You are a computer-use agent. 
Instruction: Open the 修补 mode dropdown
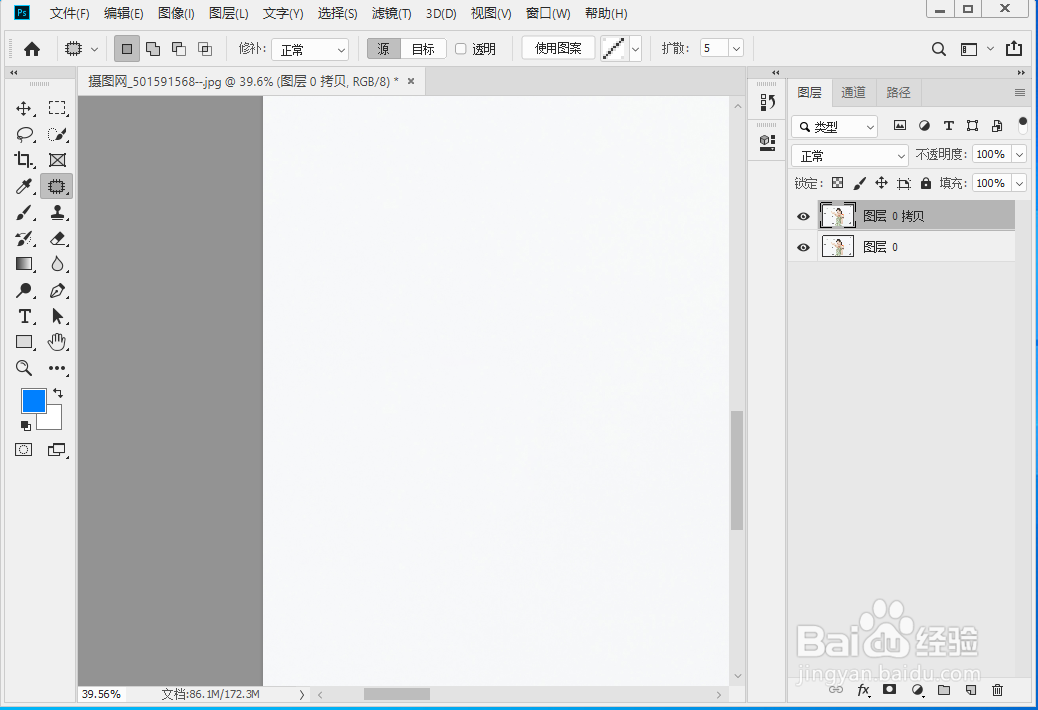click(310, 50)
